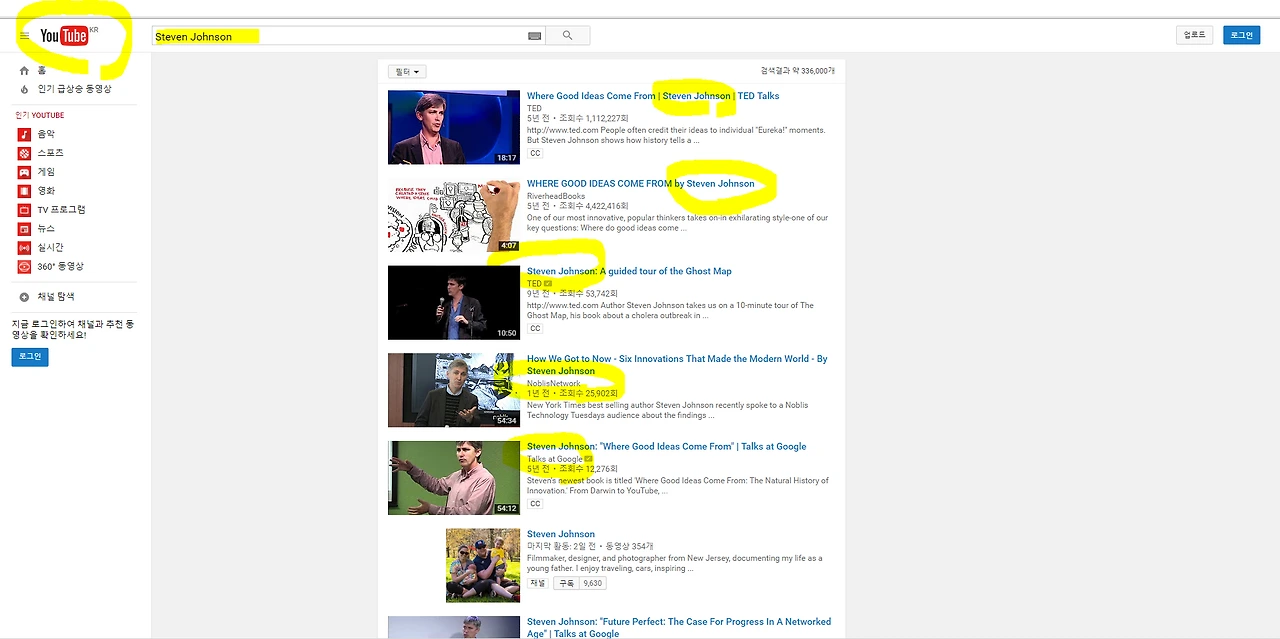Select the News category icon
The width and height of the screenshot is (1280, 639).
click(x=25, y=229)
